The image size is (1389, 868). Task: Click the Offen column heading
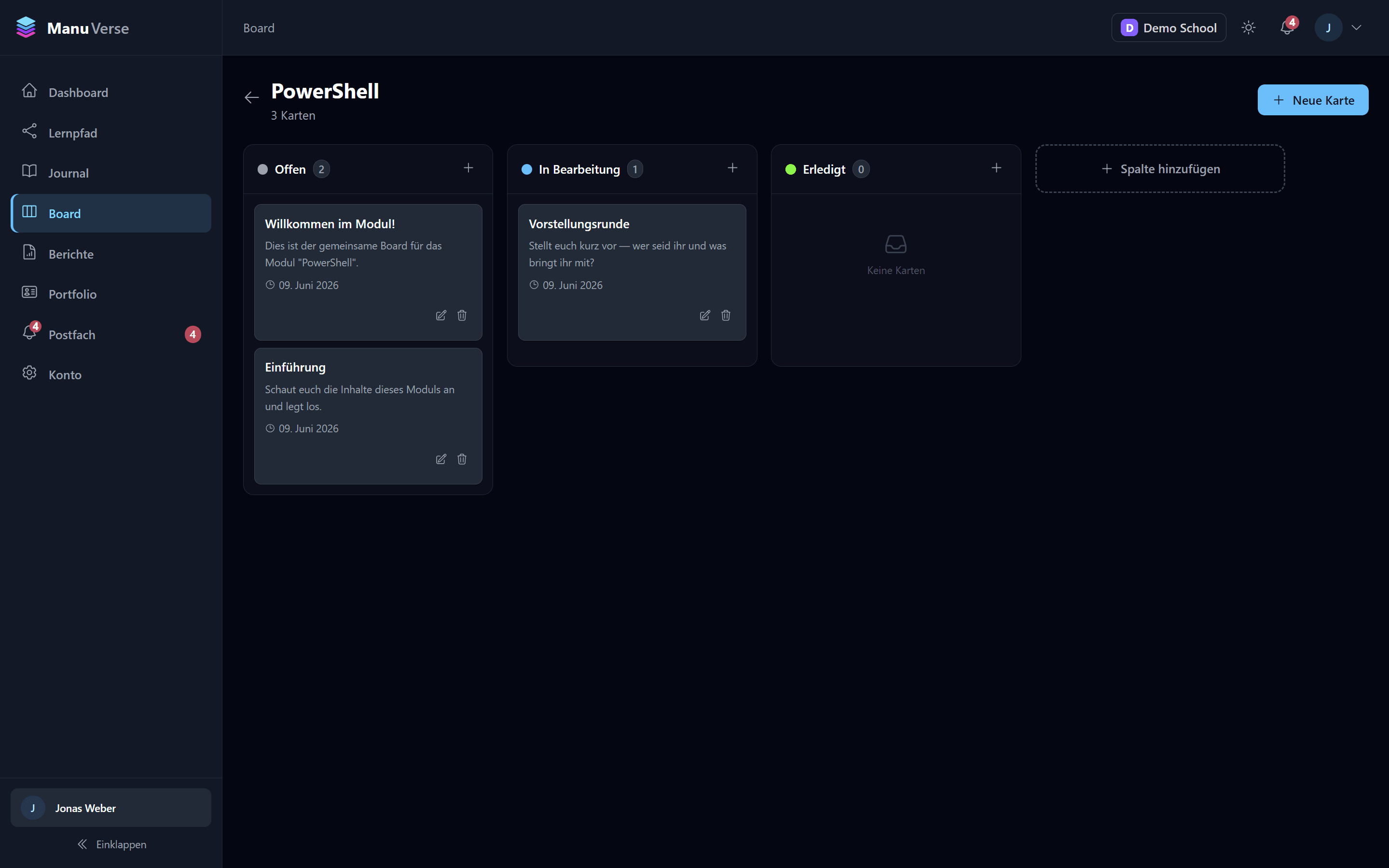290,169
